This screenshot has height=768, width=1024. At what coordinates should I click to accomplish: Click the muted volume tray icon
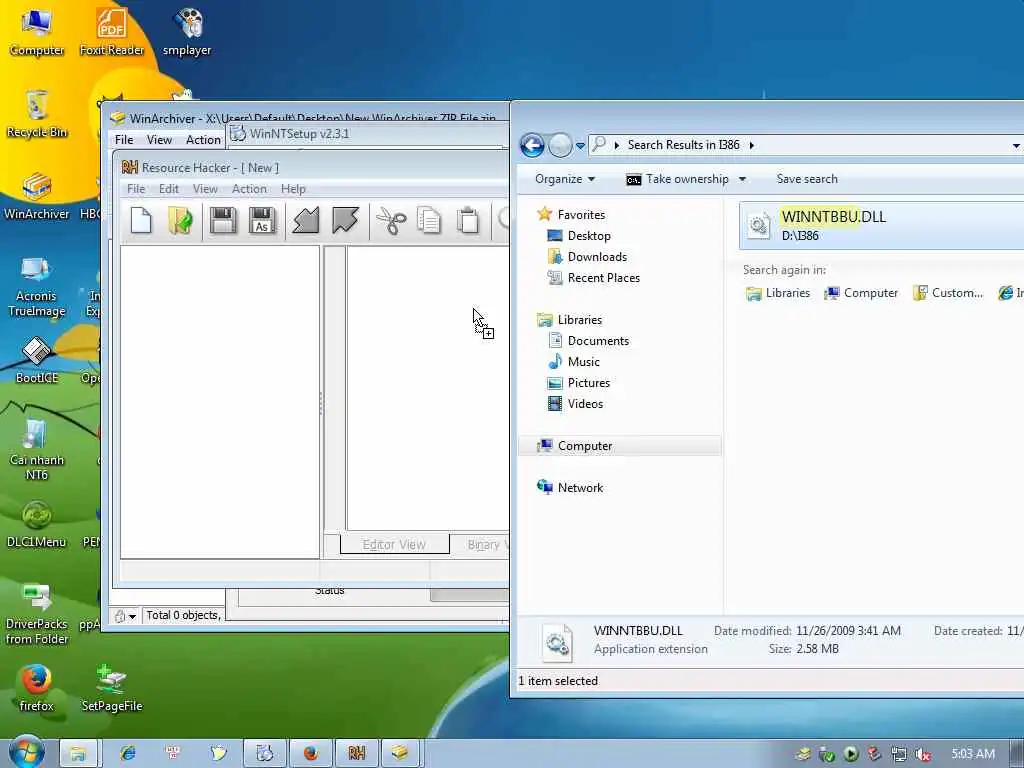tap(923, 754)
